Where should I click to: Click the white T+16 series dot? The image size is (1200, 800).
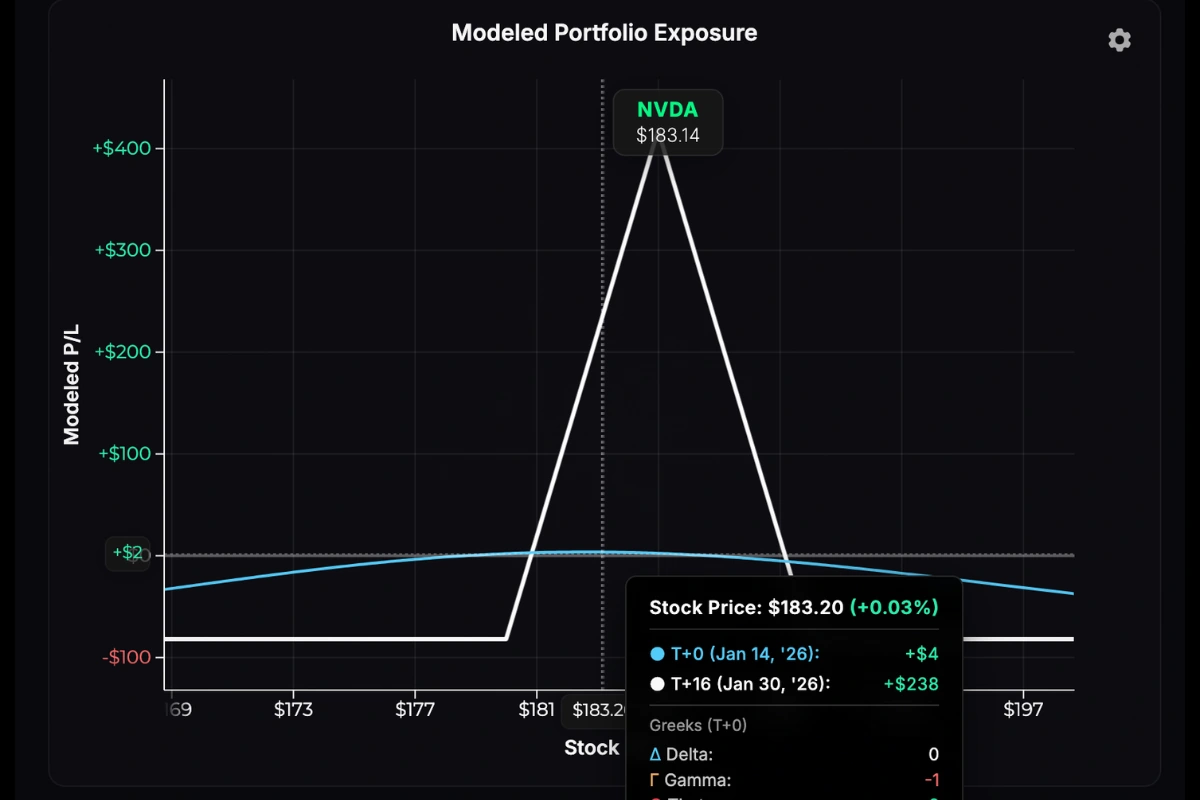tap(657, 684)
